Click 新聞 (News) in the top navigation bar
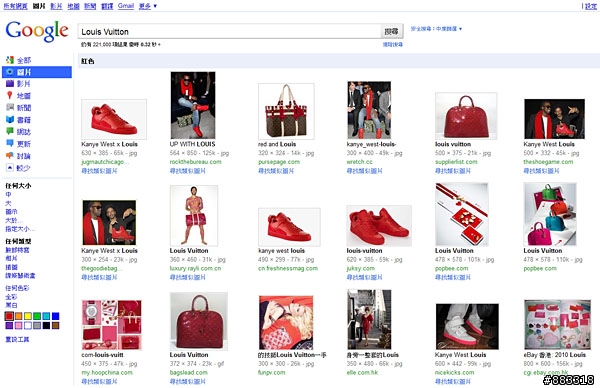600x388 pixels. [x=90, y=6]
